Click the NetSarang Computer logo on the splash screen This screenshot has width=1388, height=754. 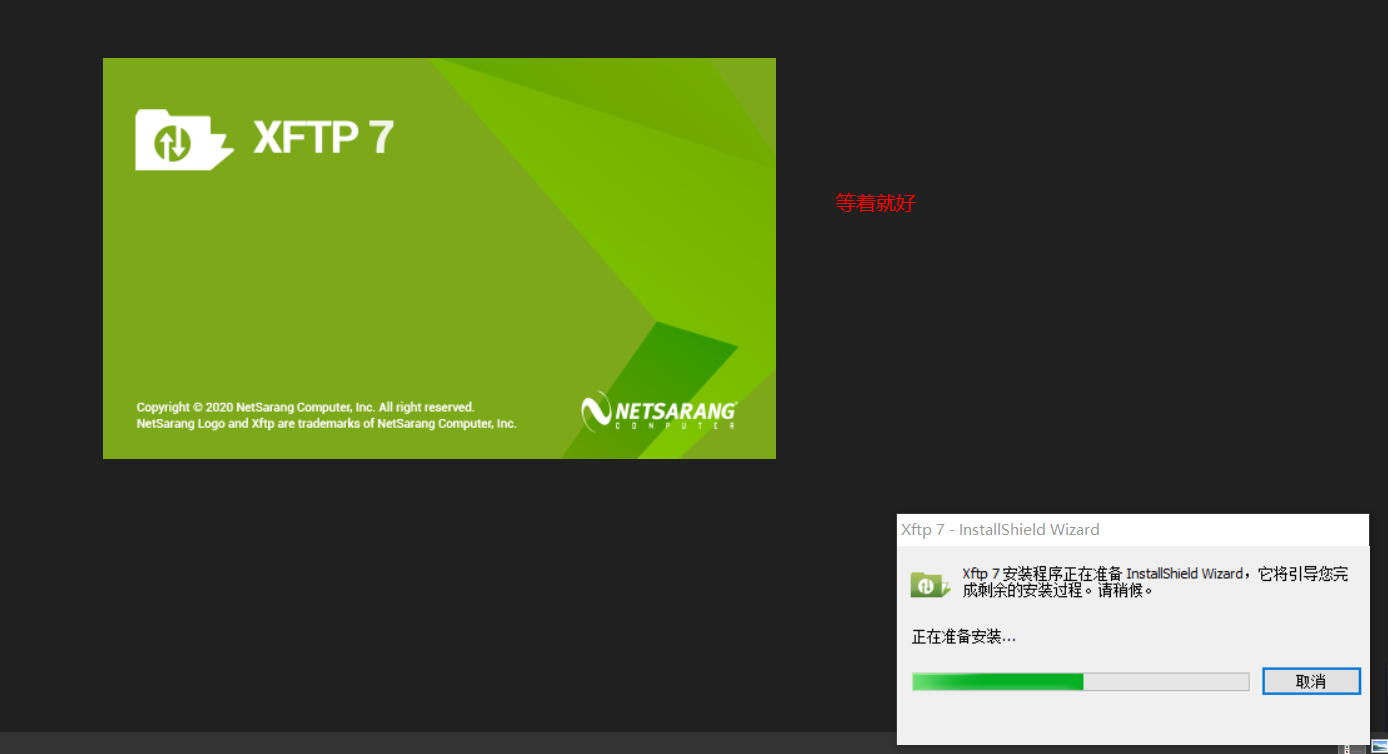coord(659,411)
